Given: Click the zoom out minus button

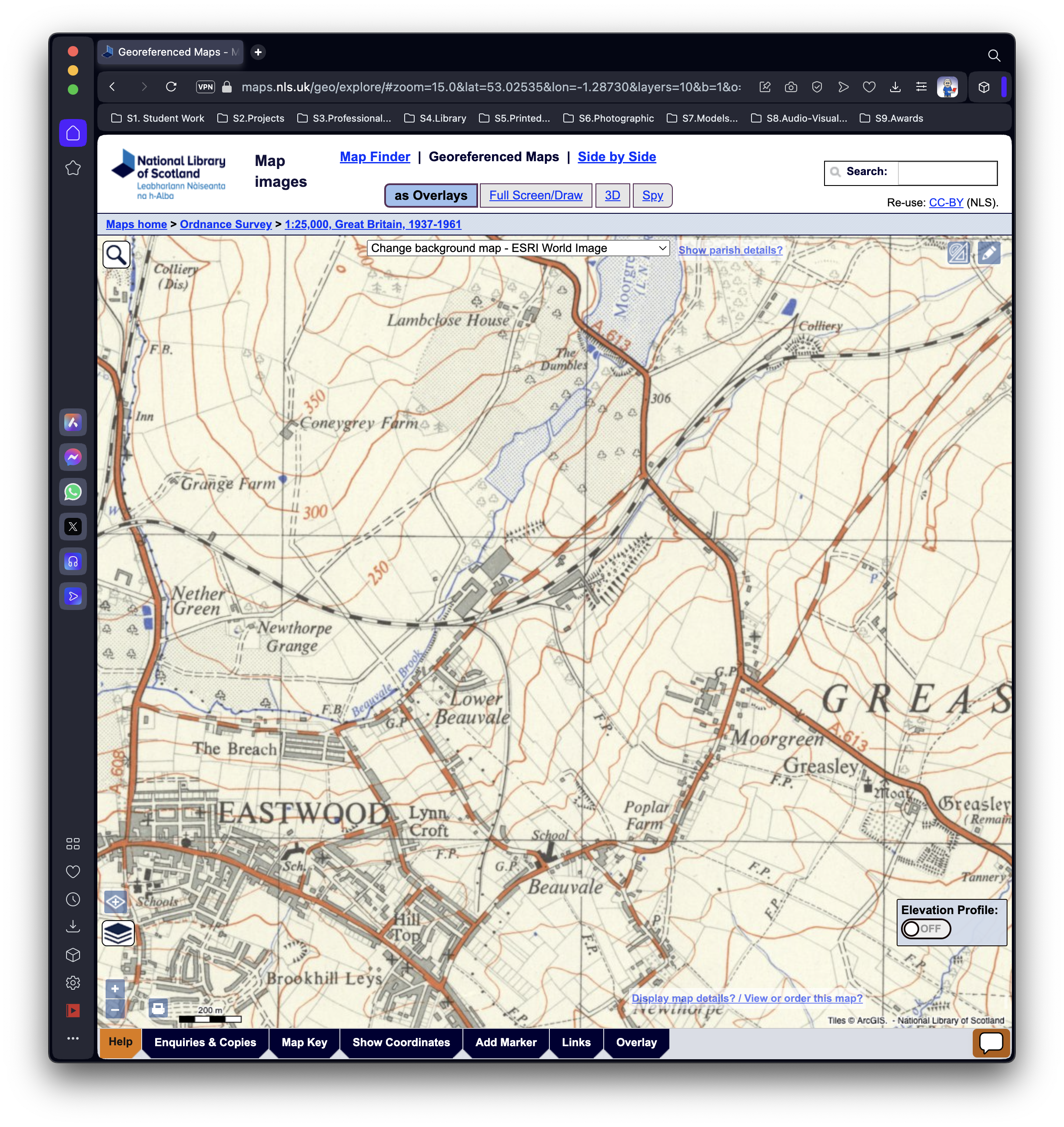Looking at the screenshot, I should pos(115,1009).
